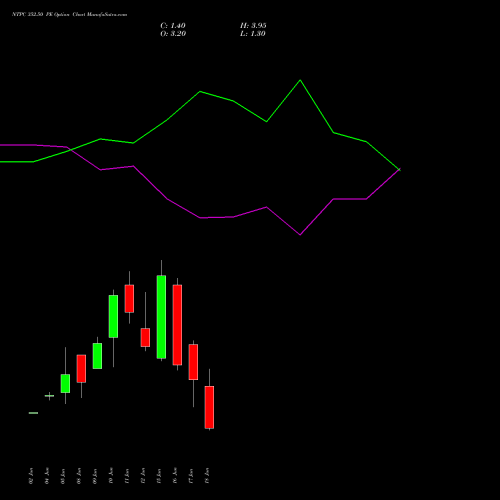The image size is (500, 500).
Task: Click the 02 Jan date axis label
Action: coord(31,476)
